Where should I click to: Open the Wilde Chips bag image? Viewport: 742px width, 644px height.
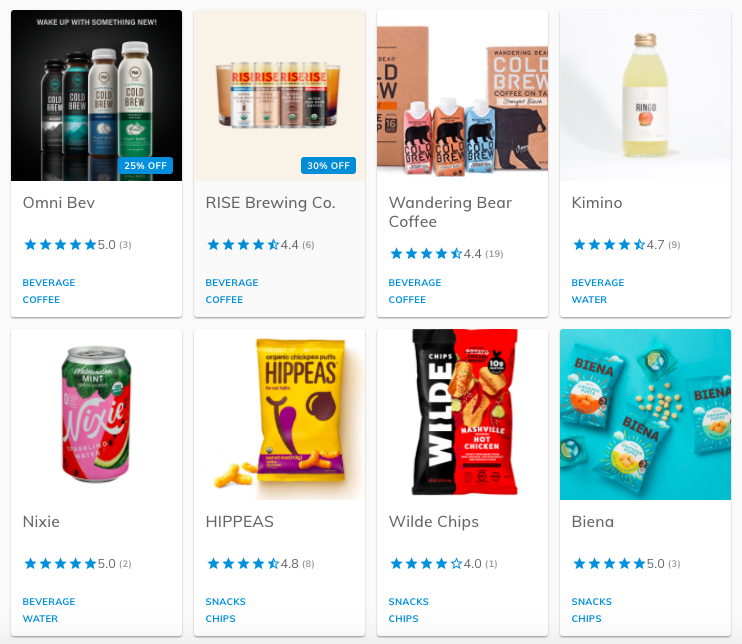(x=462, y=415)
